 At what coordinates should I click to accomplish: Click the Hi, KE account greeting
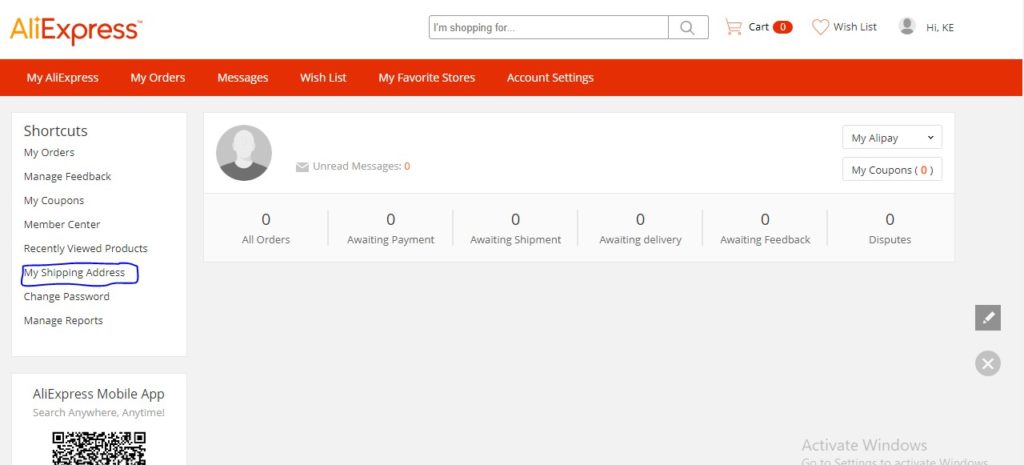tap(940, 27)
